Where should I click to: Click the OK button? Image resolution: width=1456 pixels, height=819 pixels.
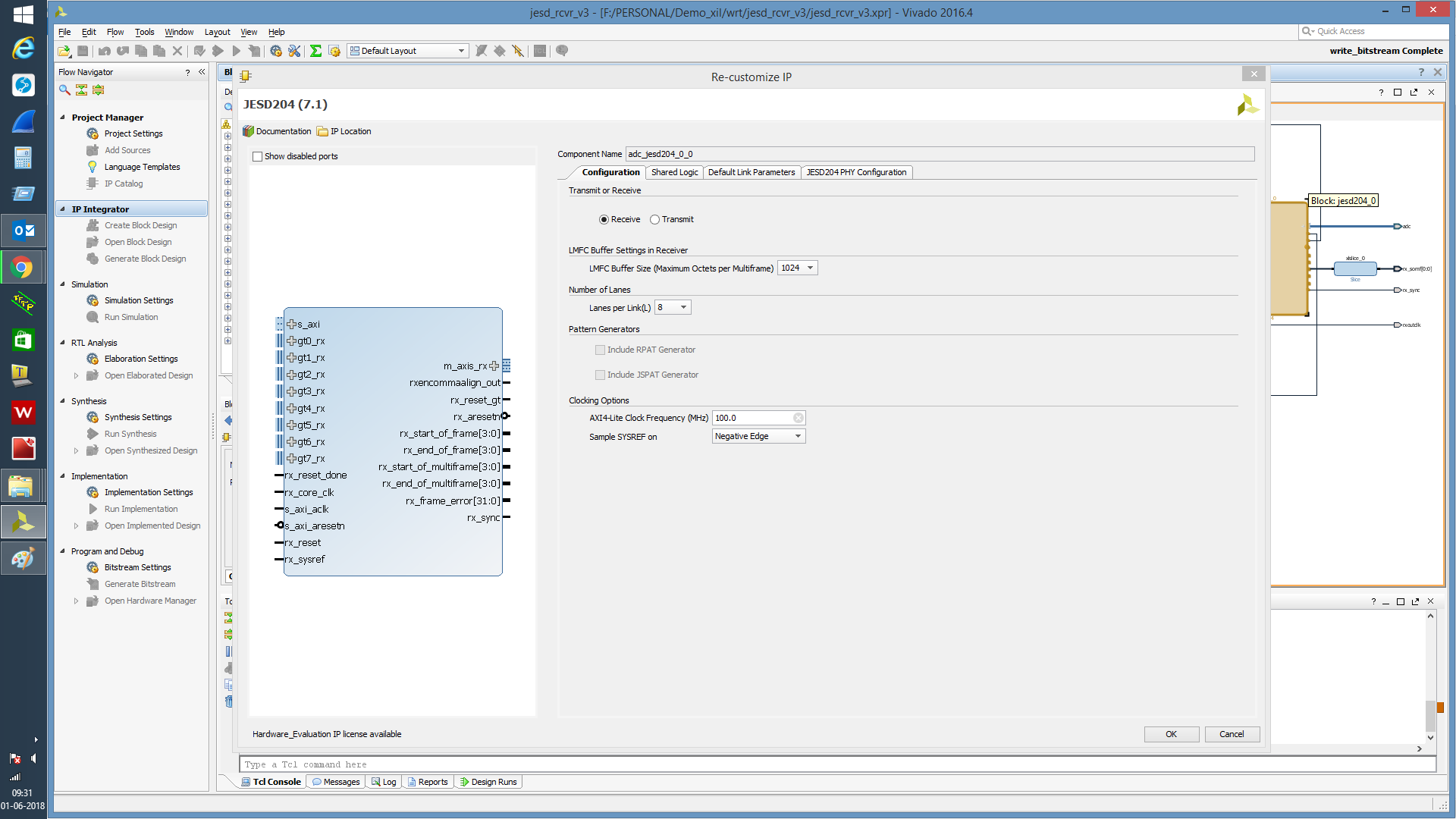(1171, 734)
